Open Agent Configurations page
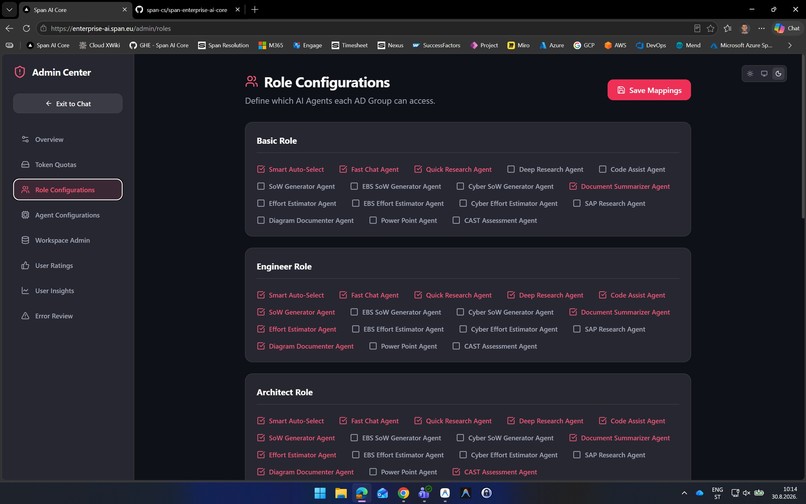This screenshot has width=806, height=504. coord(68,215)
